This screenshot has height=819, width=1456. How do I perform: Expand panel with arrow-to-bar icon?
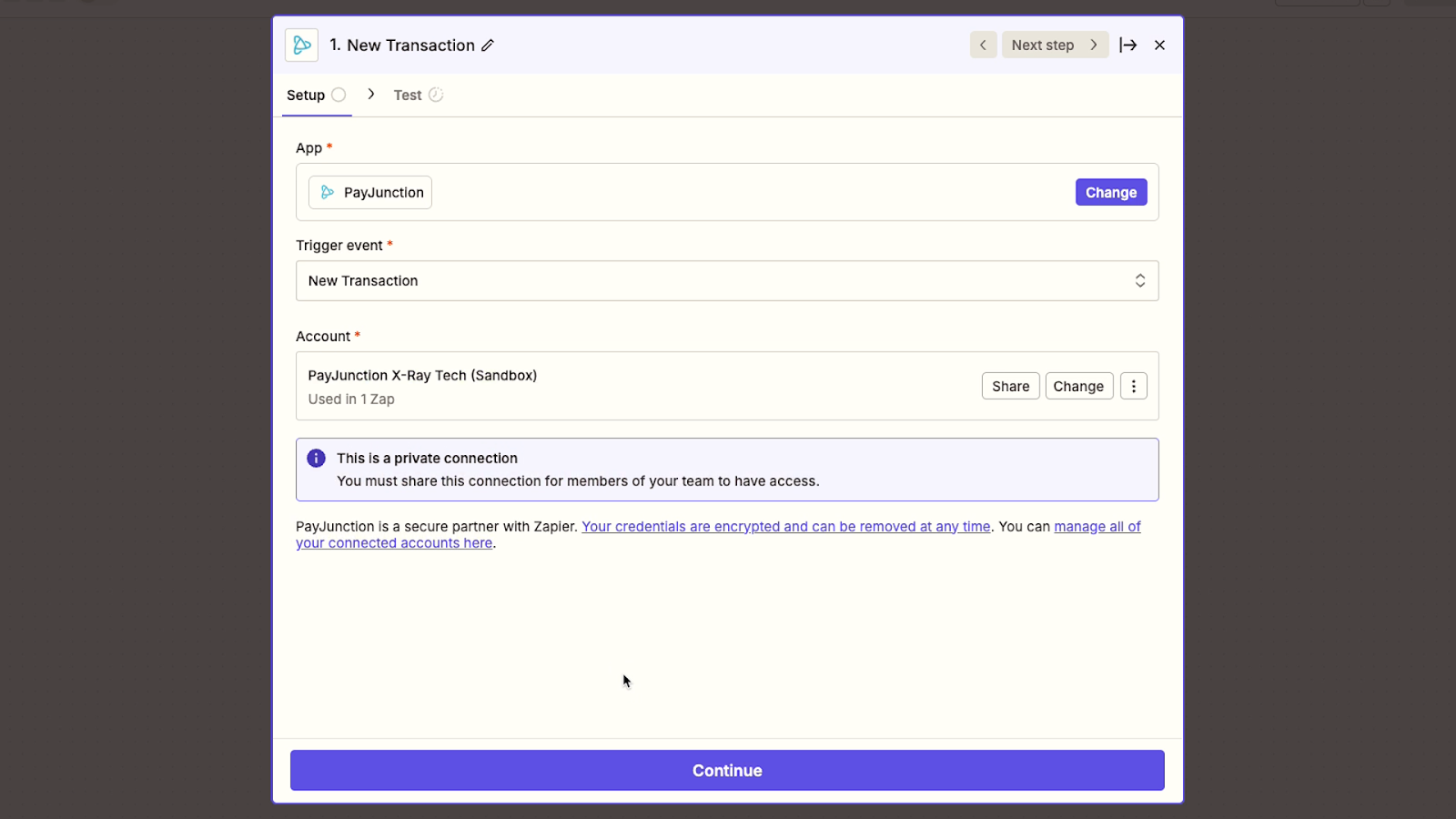(x=1128, y=45)
